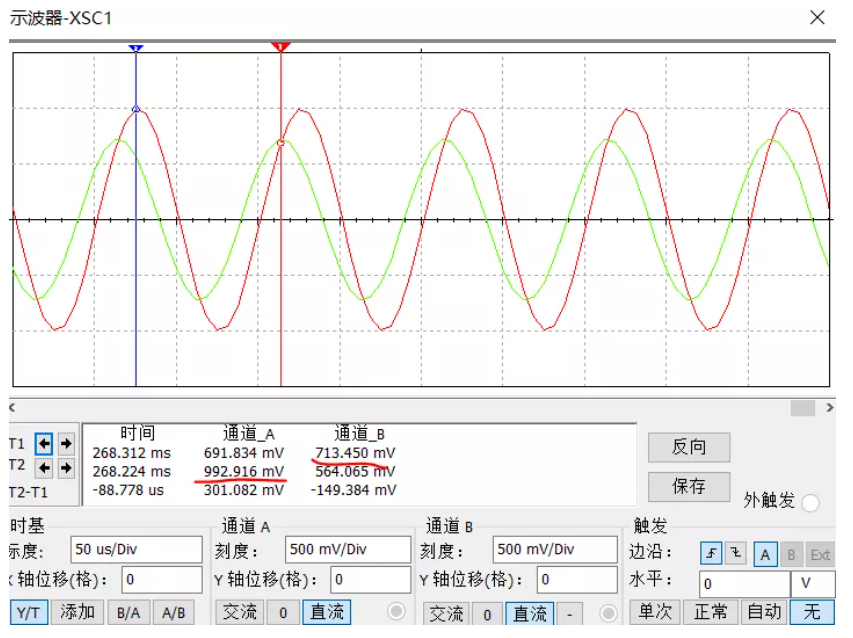Image resolution: width=853 pixels, height=638 pixels.
Task: Set channel B coupling to 交流 (AC)
Action: (446, 614)
